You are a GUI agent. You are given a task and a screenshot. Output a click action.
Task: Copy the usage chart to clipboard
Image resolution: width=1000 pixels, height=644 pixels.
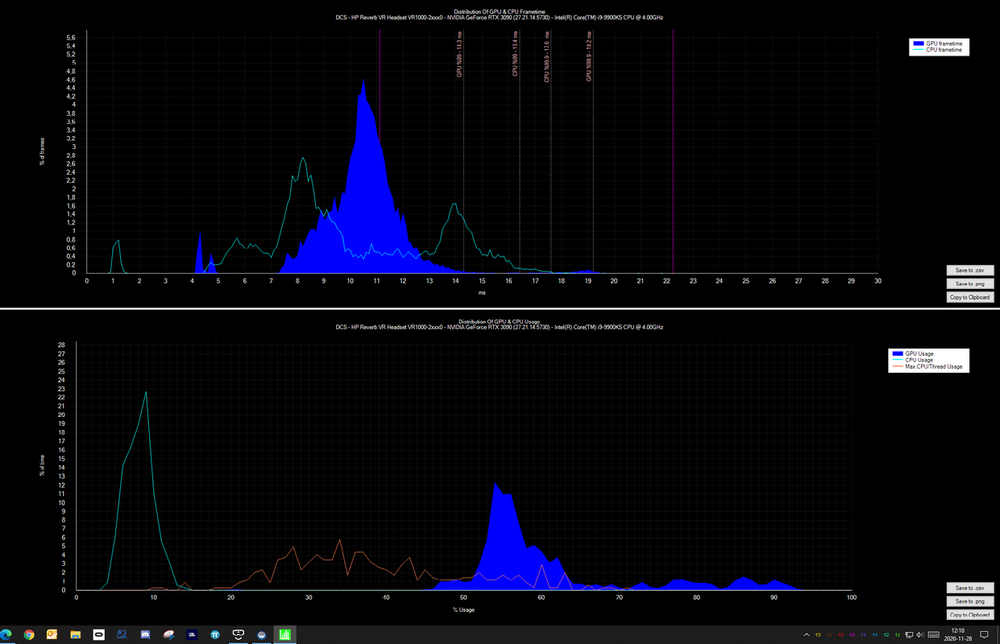969,615
